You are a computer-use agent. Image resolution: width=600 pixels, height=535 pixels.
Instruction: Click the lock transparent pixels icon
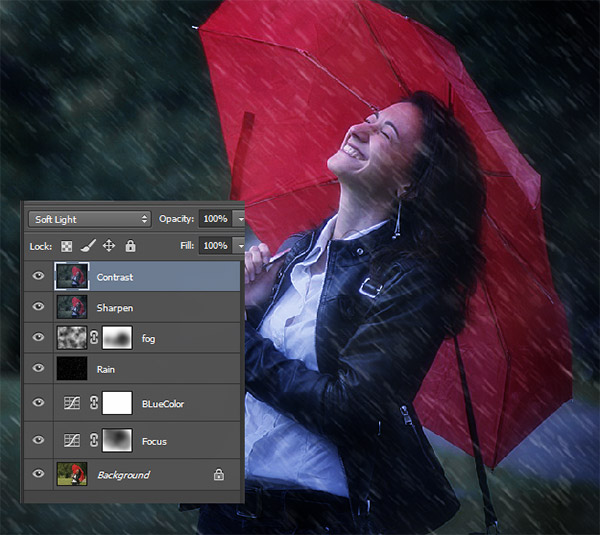tap(67, 246)
